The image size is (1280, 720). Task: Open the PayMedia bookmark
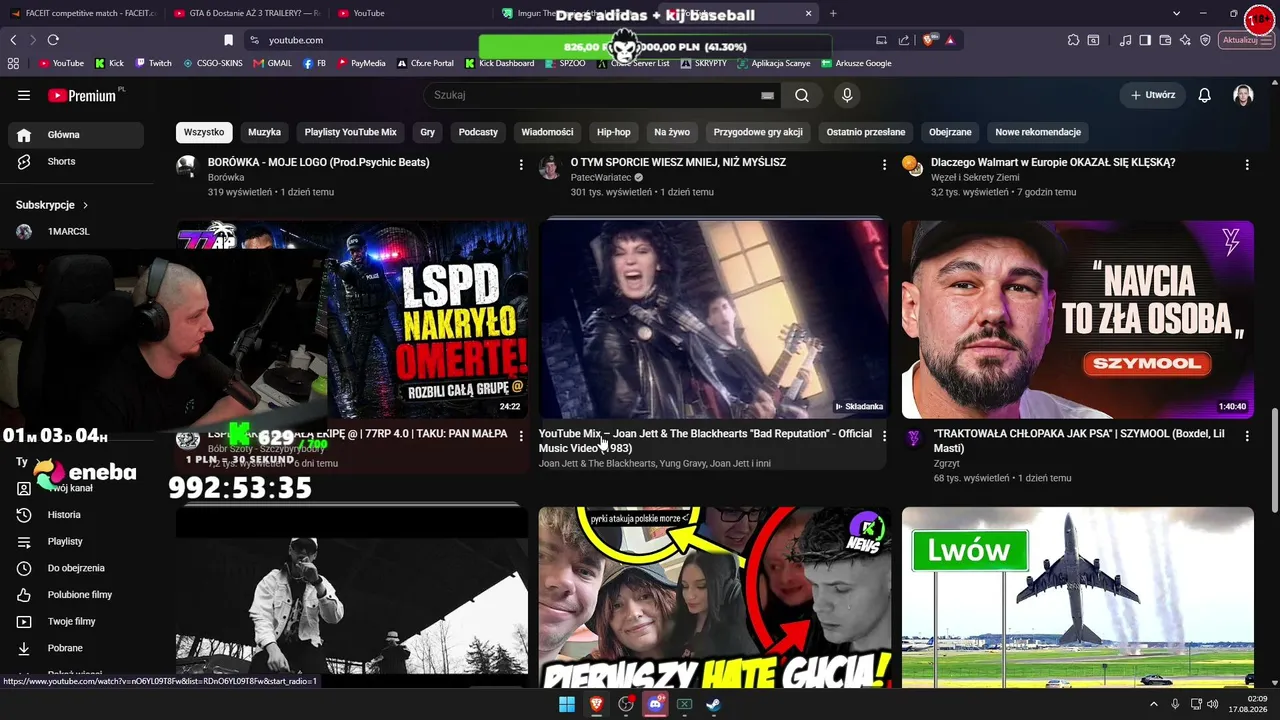pyautogui.click(x=361, y=63)
